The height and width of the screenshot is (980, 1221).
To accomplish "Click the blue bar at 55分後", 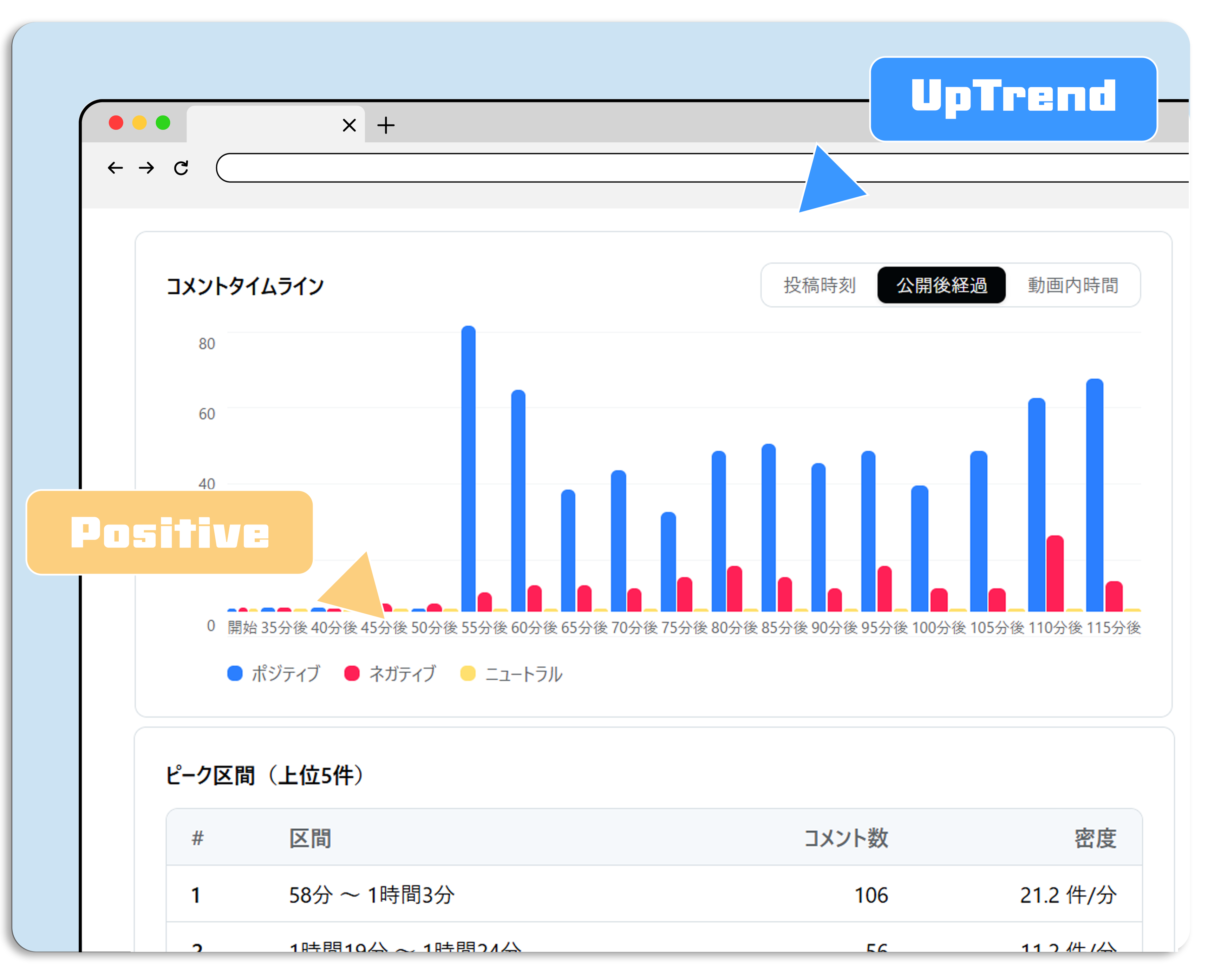I will [x=468, y=469].
